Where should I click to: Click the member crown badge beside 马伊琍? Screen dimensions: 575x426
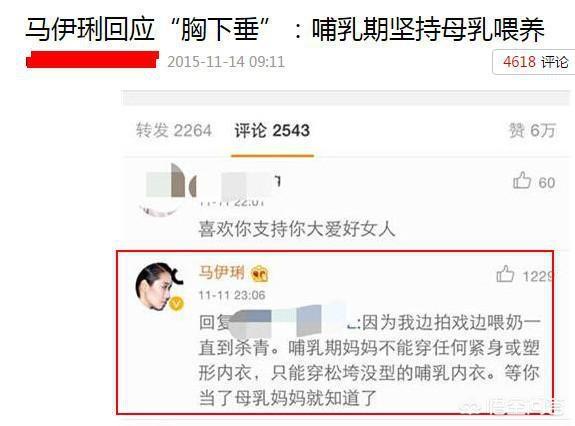tap(260, 274)
